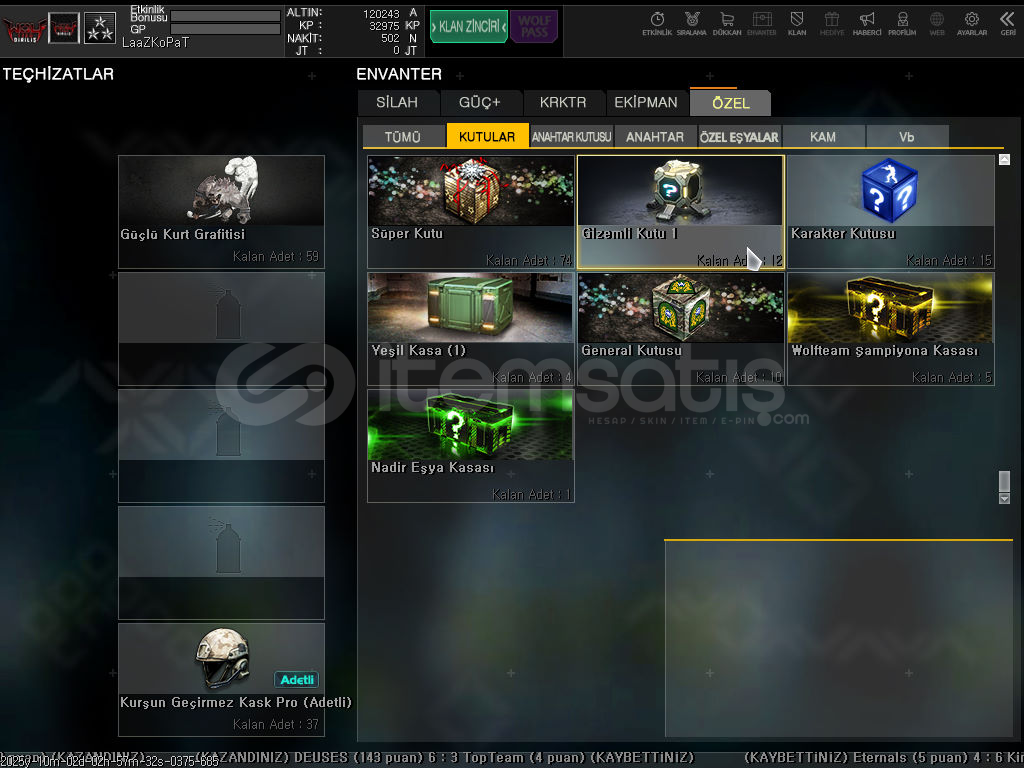Click the Adetli badge on helmet
Image resolution: width=1024 pixels, height=768 pixels.
296,680
